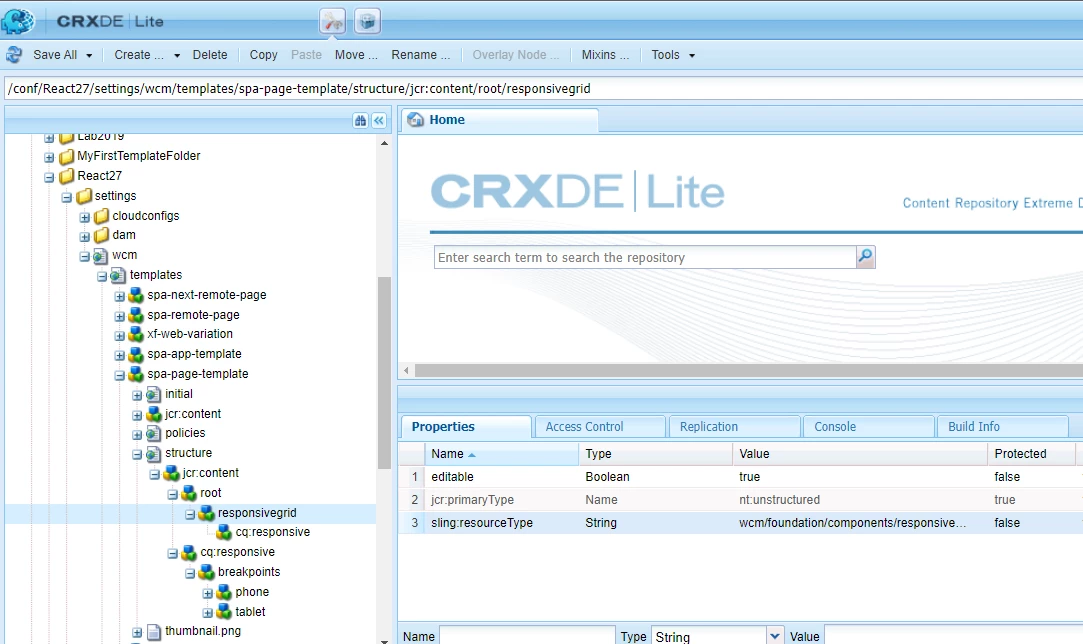This screenshot has width=1083, height=644.
Task: Click the repository search magnifier button
Action: (x=865, y=257)
